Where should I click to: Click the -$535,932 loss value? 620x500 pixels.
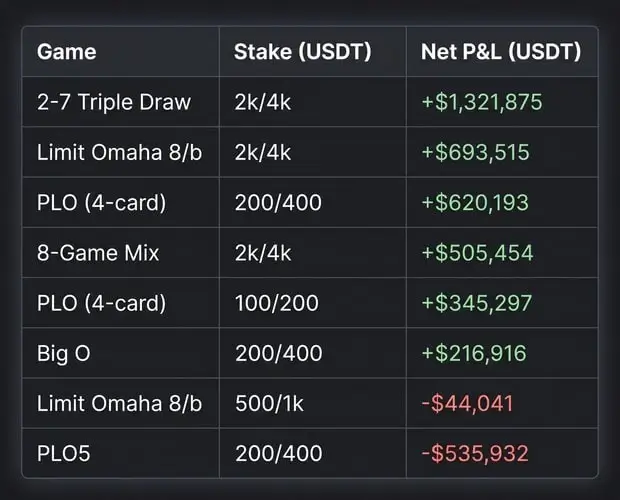(475, 454)
